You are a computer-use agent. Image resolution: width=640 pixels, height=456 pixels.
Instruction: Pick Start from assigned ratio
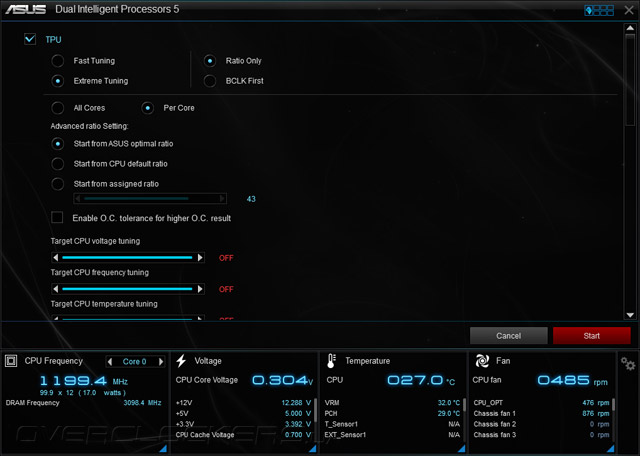point(58,184)
